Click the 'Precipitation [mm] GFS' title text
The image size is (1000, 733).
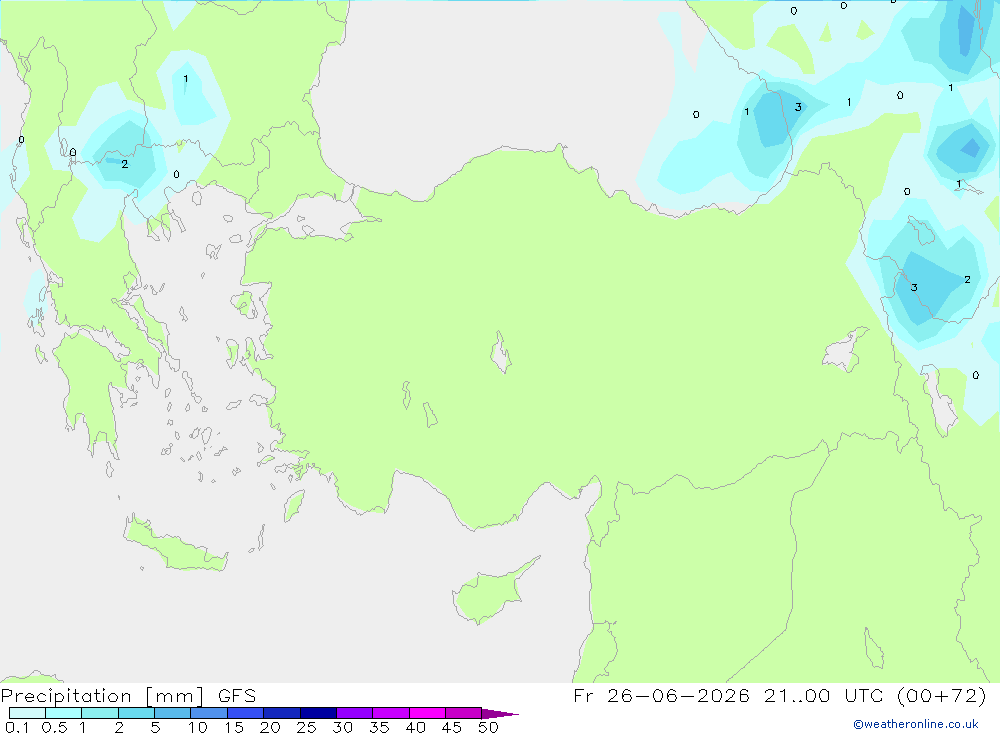tap(128, 696)
